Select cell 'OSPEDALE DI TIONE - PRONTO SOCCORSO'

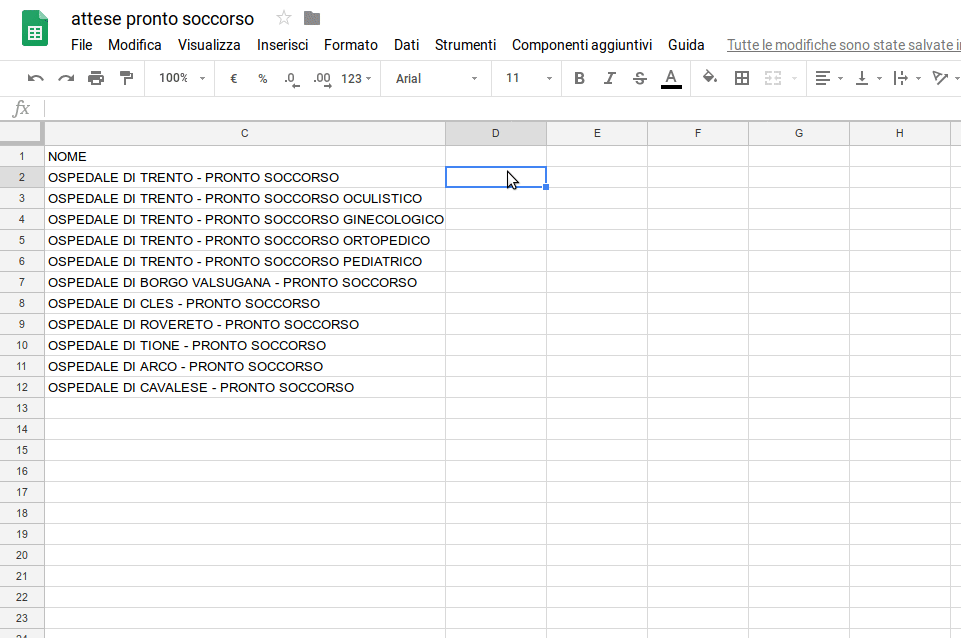click(x=245, y=346)
